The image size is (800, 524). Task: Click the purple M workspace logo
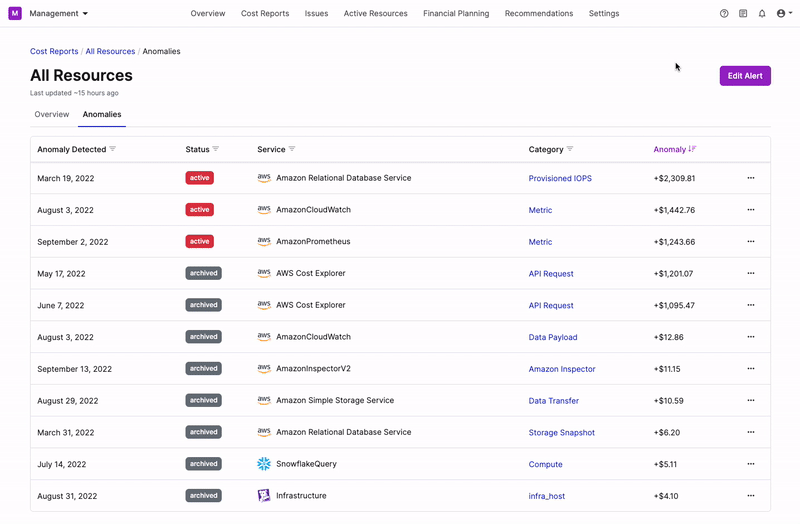coord(15,13)
